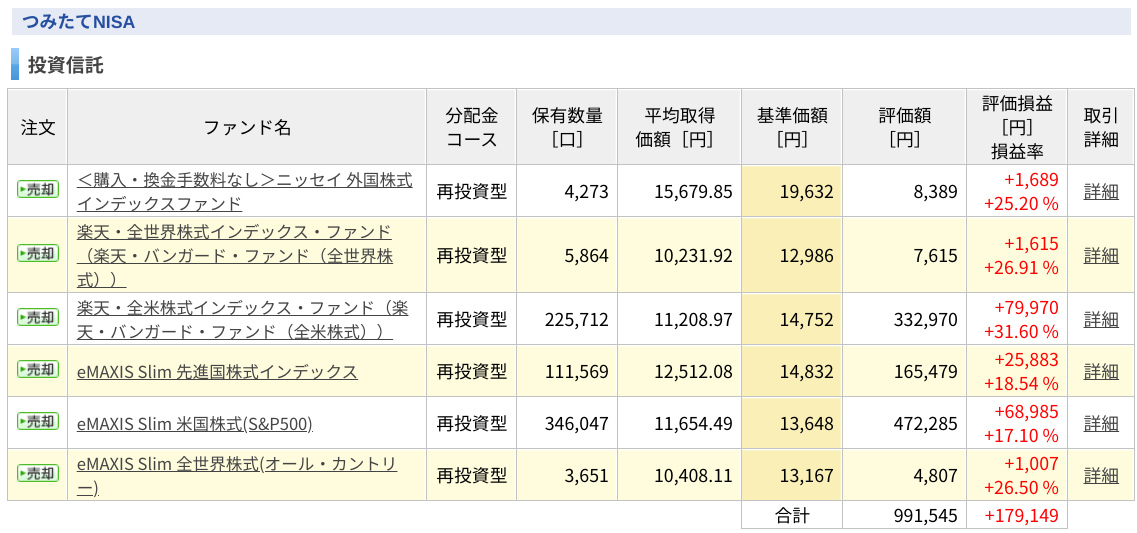This screenshot has width=1137, height=533.
Task: View 詳細 for eMAXIS Slim 先進国株式 row
Action: tap(1101, 371)
